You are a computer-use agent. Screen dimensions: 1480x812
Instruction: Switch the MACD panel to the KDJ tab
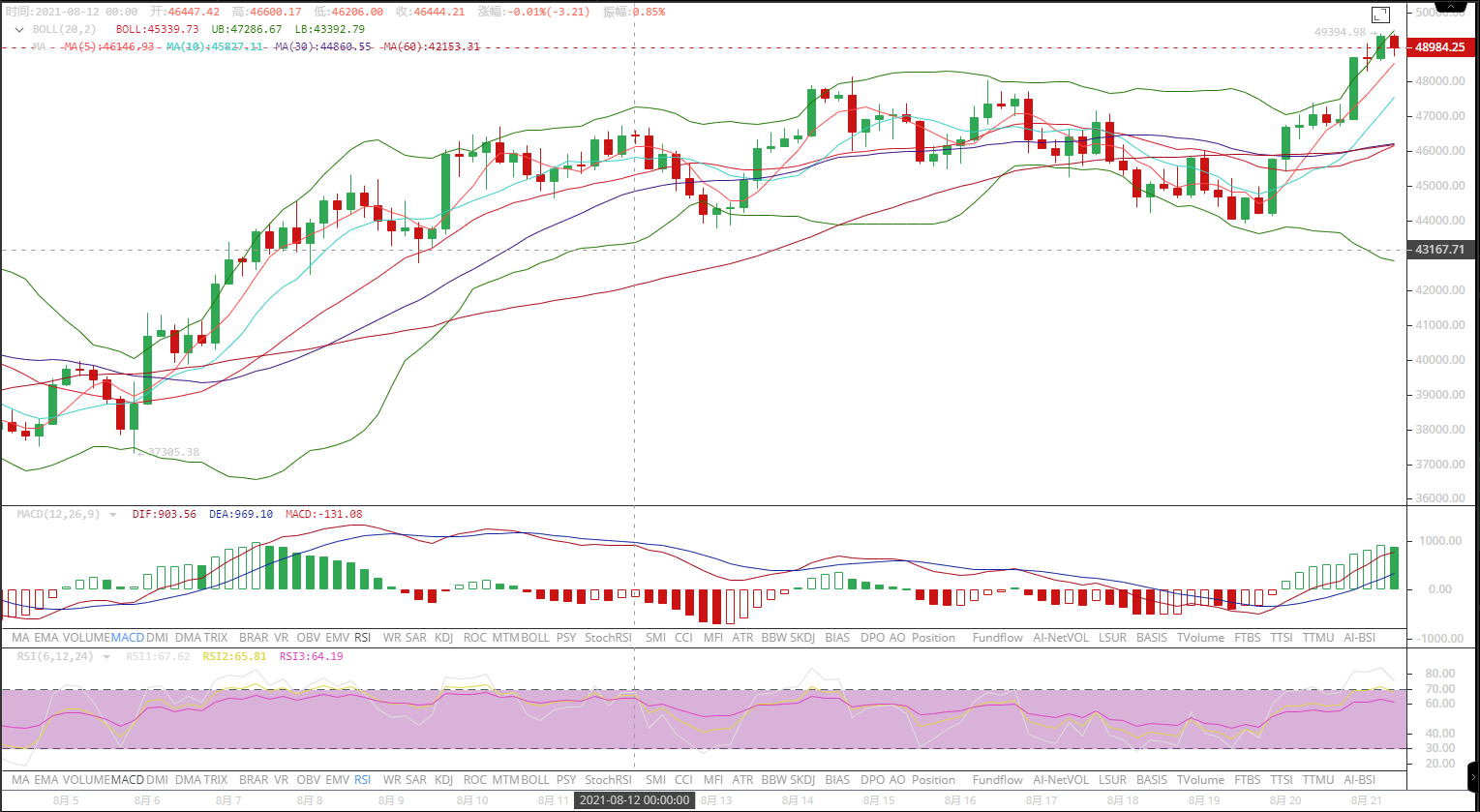(x=444, y=638)
